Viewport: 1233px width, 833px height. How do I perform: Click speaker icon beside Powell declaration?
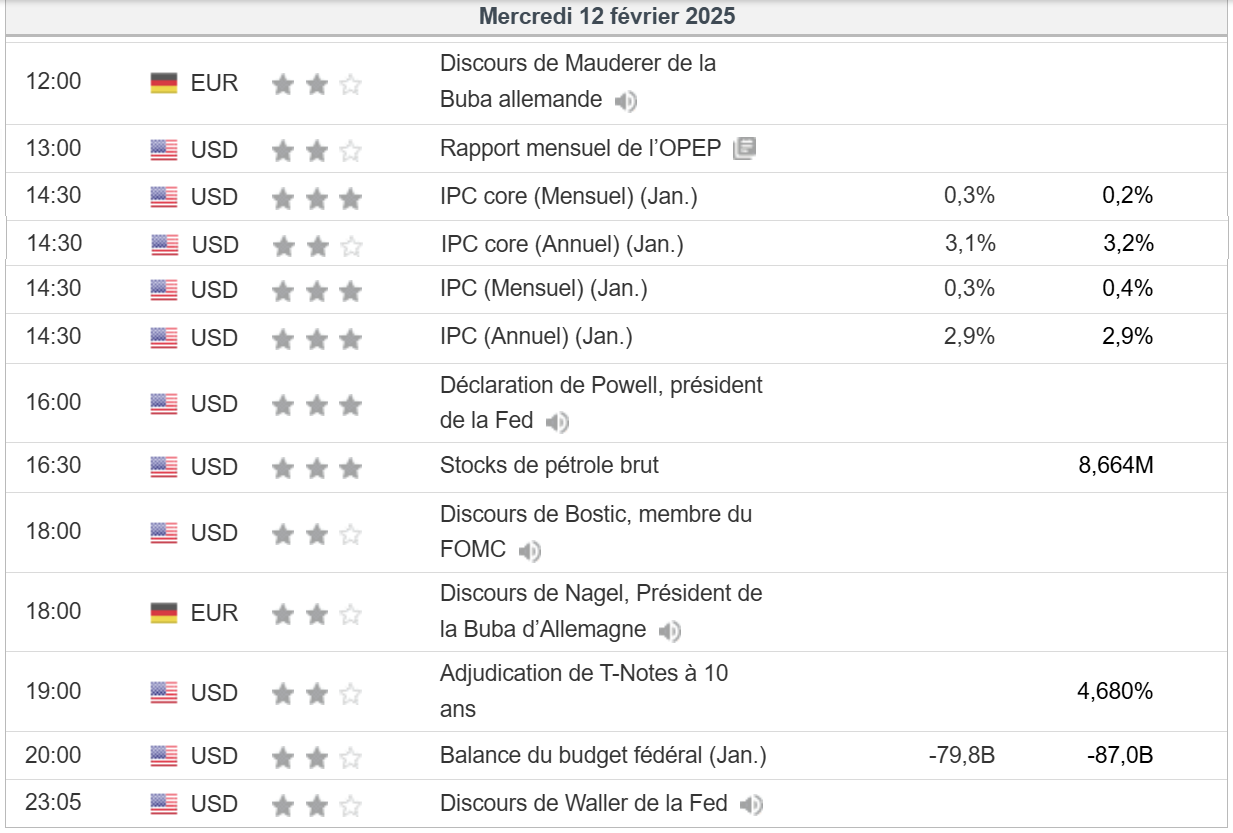point(557,422)
